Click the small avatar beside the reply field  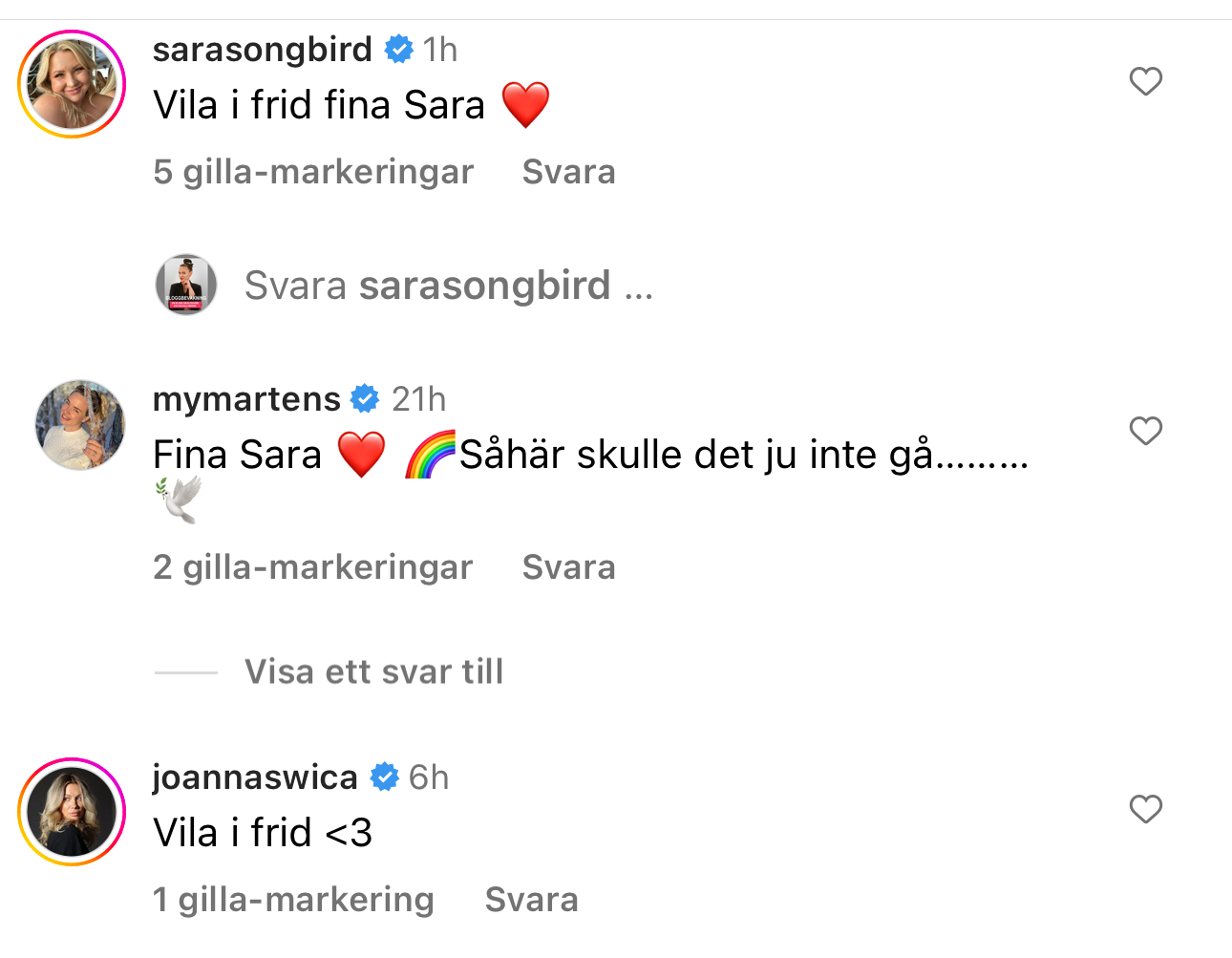pyautogui.click(x=186, y=285)
